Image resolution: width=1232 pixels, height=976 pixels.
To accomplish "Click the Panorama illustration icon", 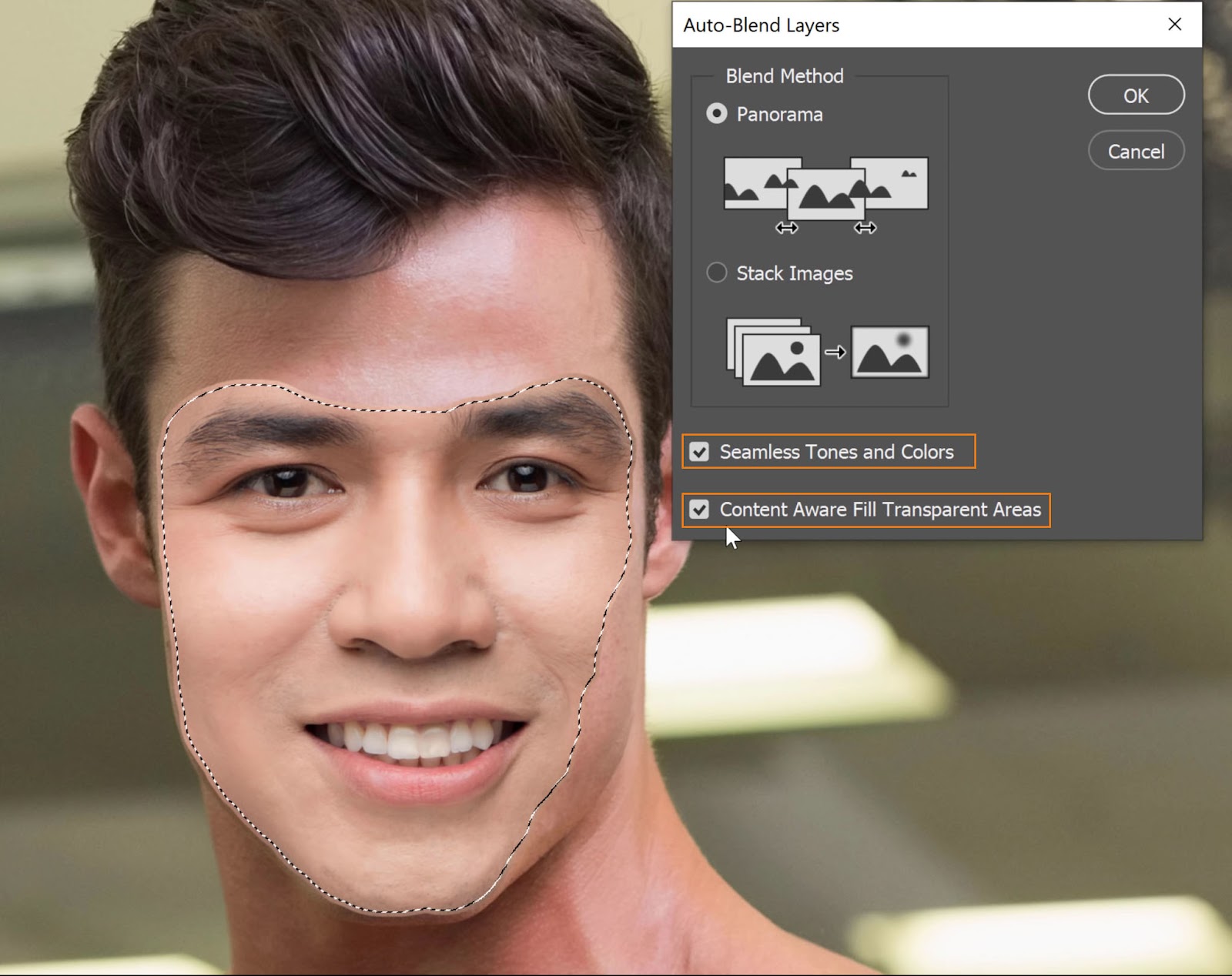I will click(826, 195).
